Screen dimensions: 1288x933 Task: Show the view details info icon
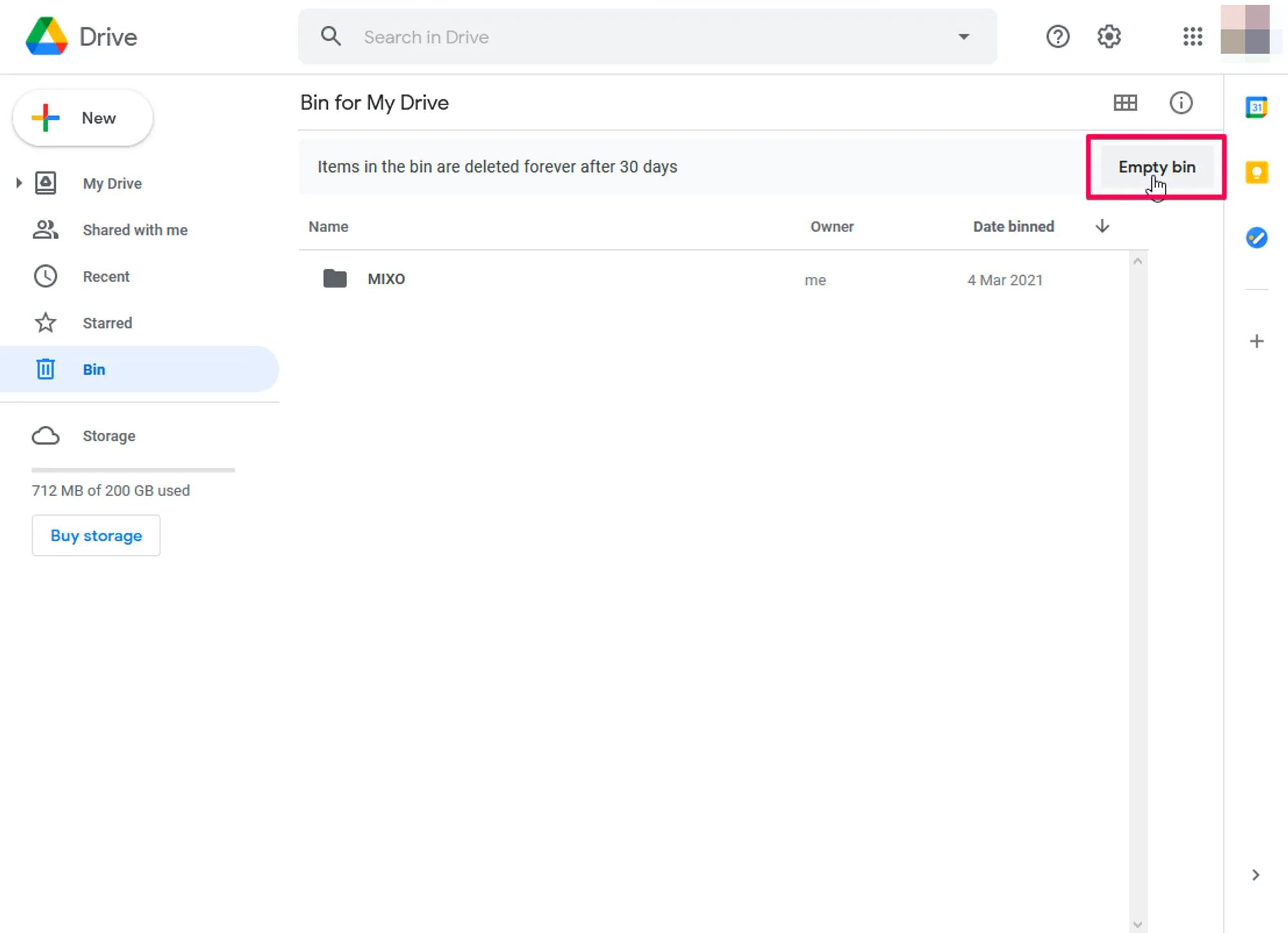tap(1180, 102)
